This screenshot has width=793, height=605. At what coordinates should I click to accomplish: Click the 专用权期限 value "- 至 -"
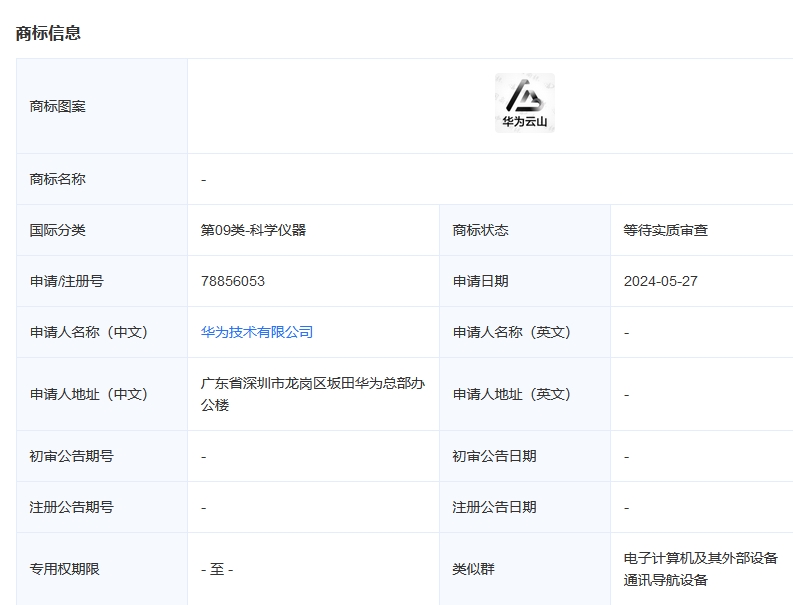[217, 569]
